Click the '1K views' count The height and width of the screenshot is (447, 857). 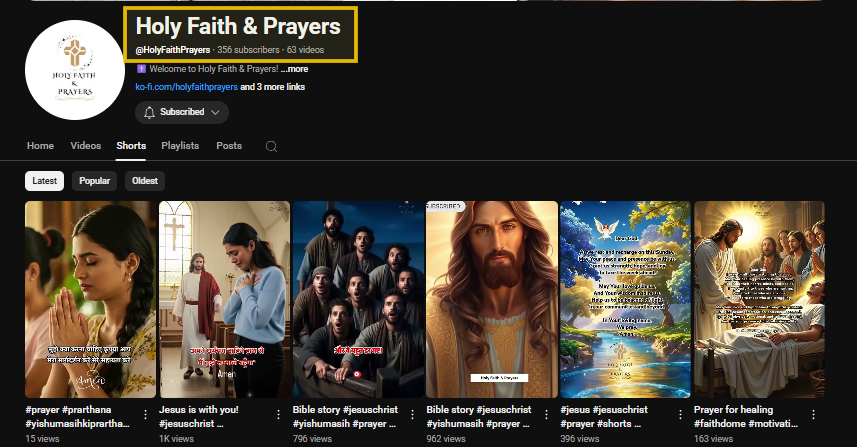[177, 439]
